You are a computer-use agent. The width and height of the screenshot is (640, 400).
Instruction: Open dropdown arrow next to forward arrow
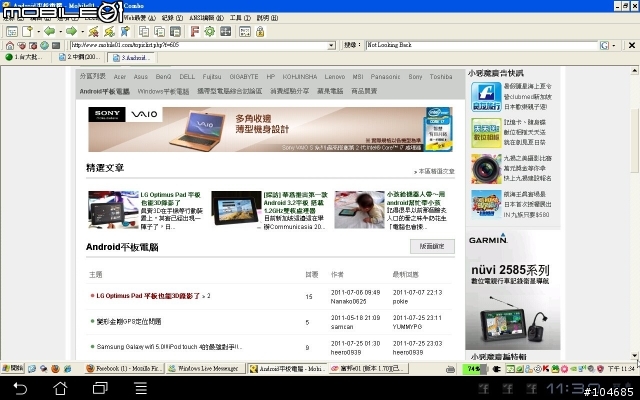[x=82, y=32]
